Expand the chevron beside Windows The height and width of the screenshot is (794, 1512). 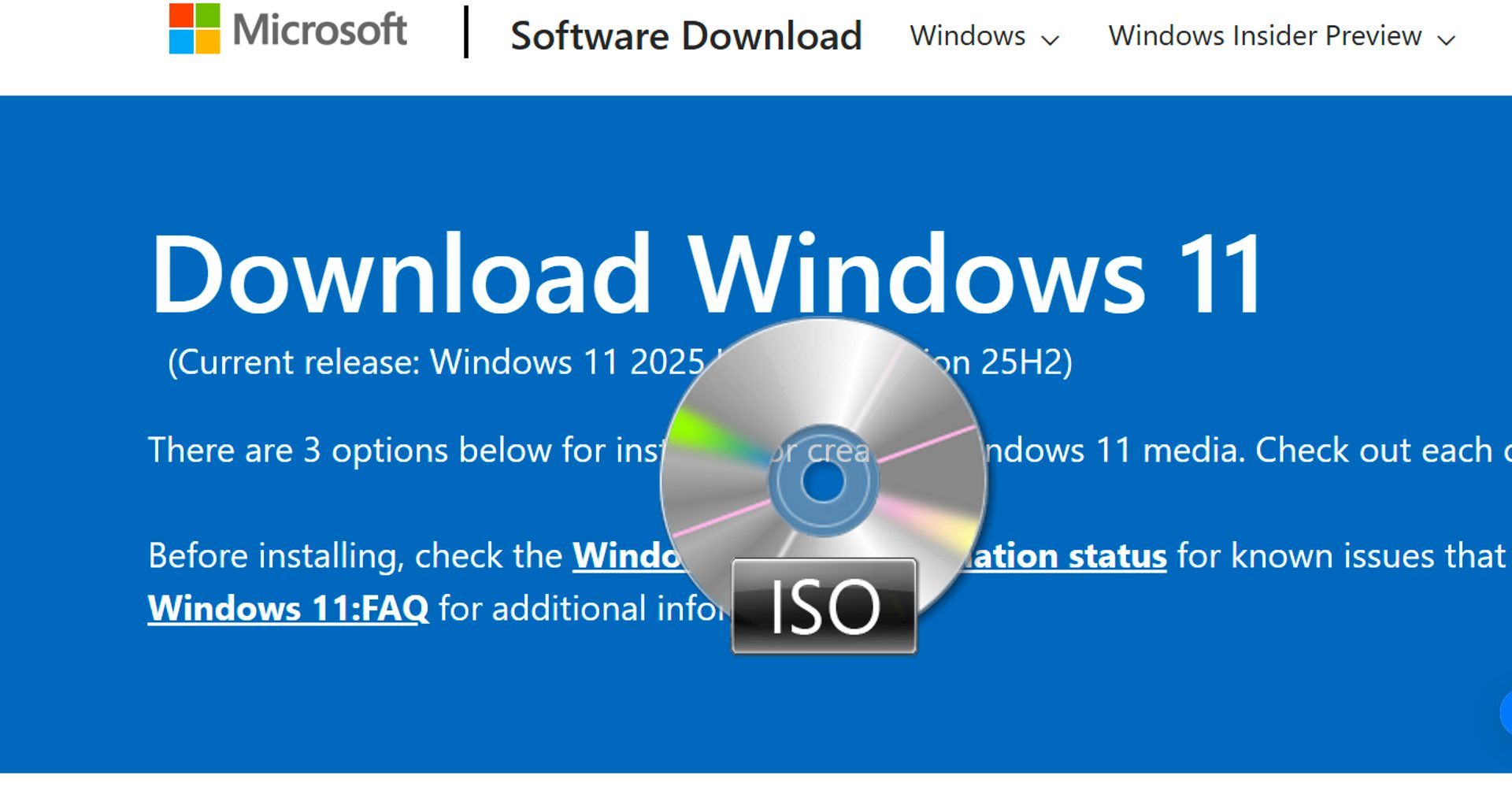[x=1051, y=39]
